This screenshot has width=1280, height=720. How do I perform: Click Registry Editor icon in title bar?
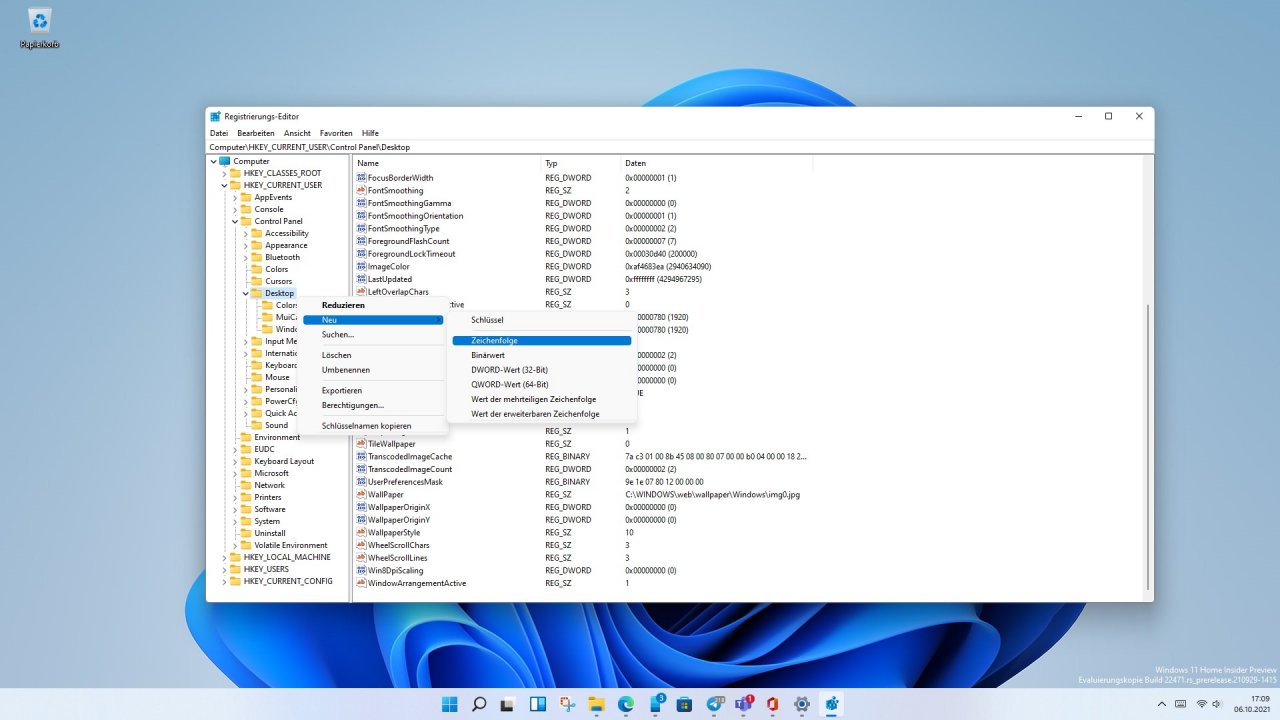216,116
